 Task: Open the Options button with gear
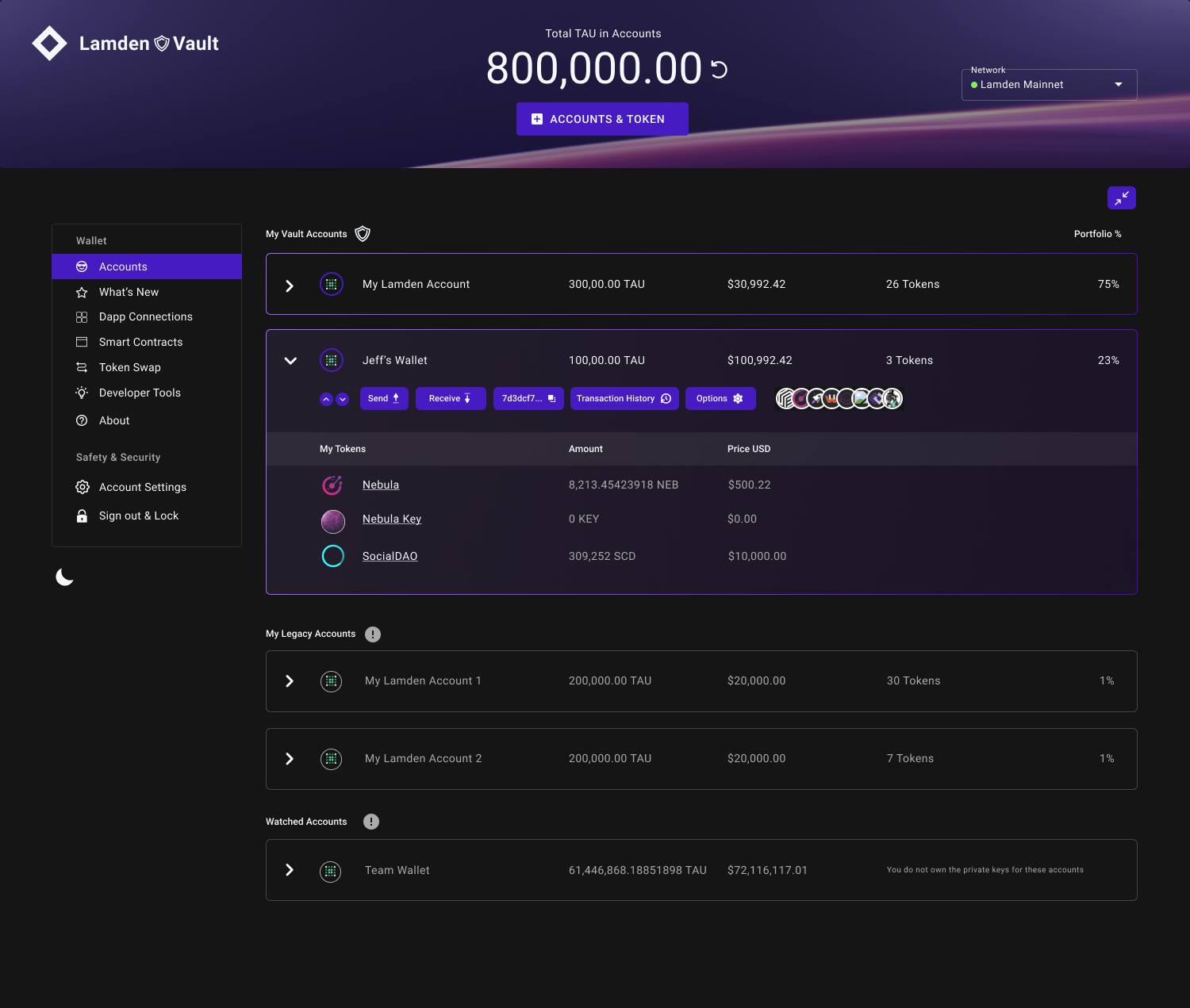720,398
